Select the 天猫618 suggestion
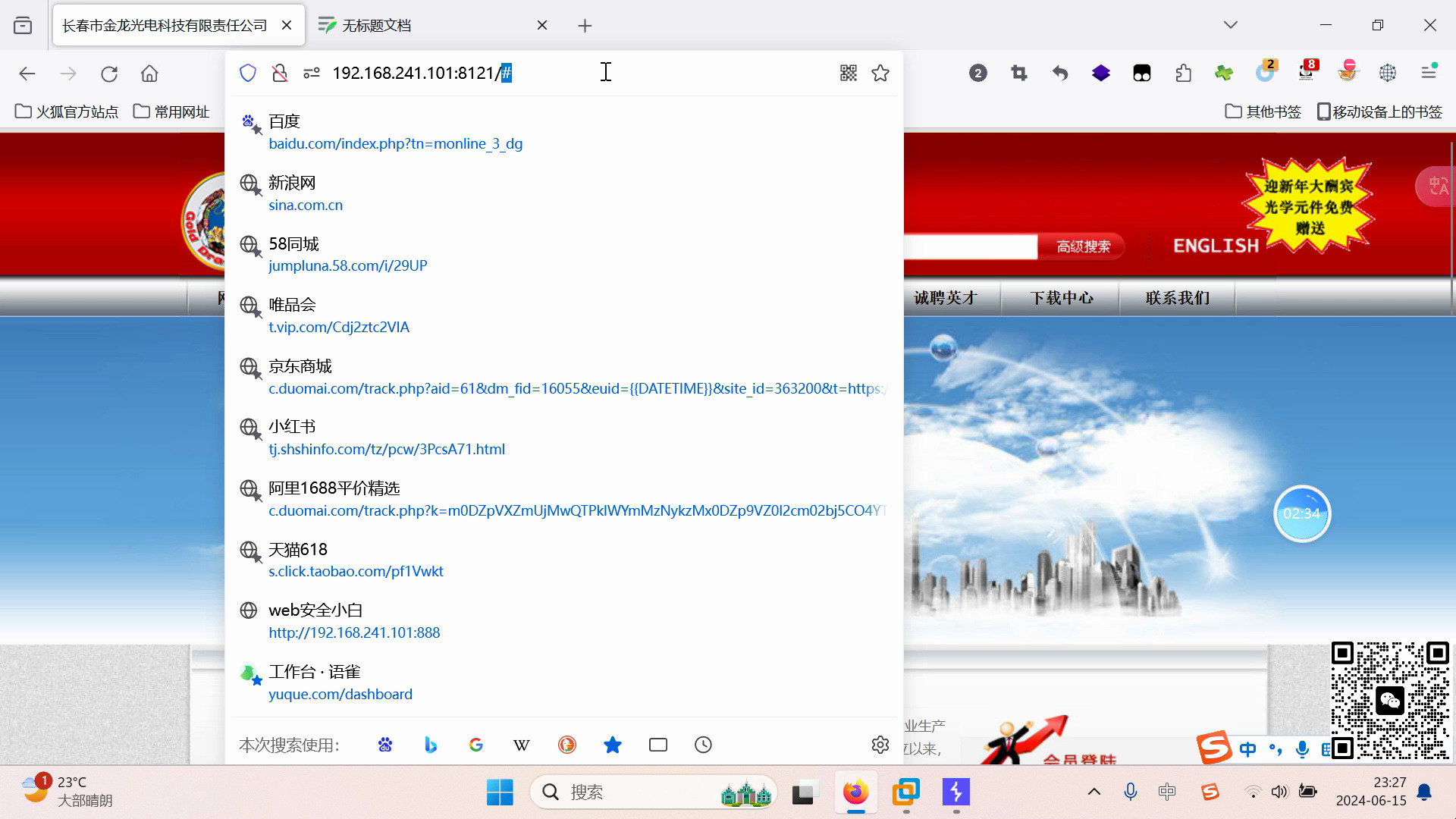Image resolution: width=1456 pixels, height=819 pixels. point(564,560)
